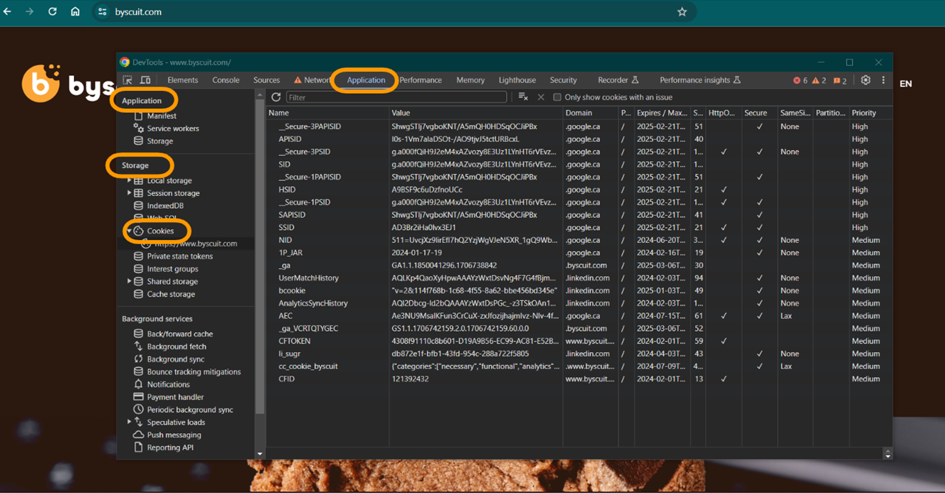Open the Recorder tab

618,80
